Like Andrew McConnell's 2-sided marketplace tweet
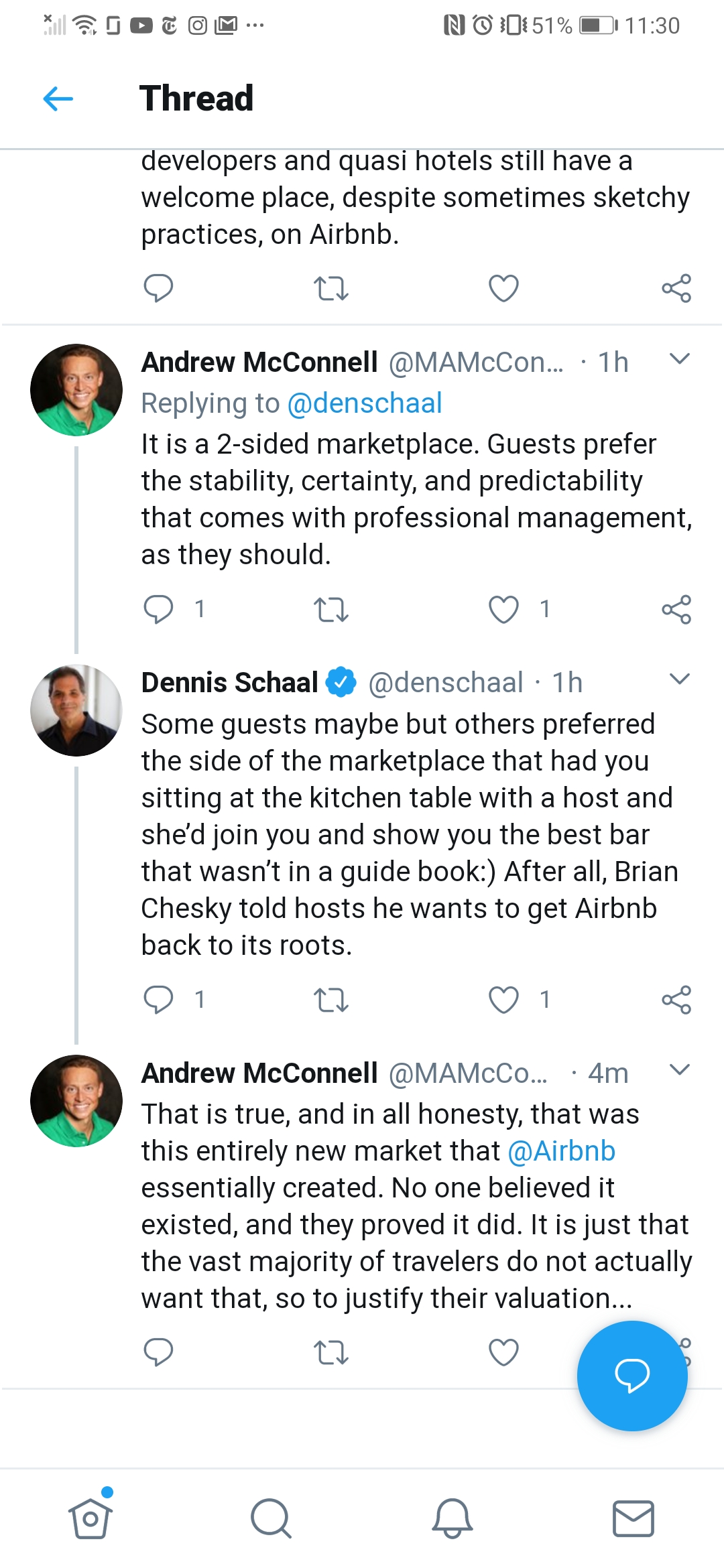The image size is (724, 1568). pos(504,609)
